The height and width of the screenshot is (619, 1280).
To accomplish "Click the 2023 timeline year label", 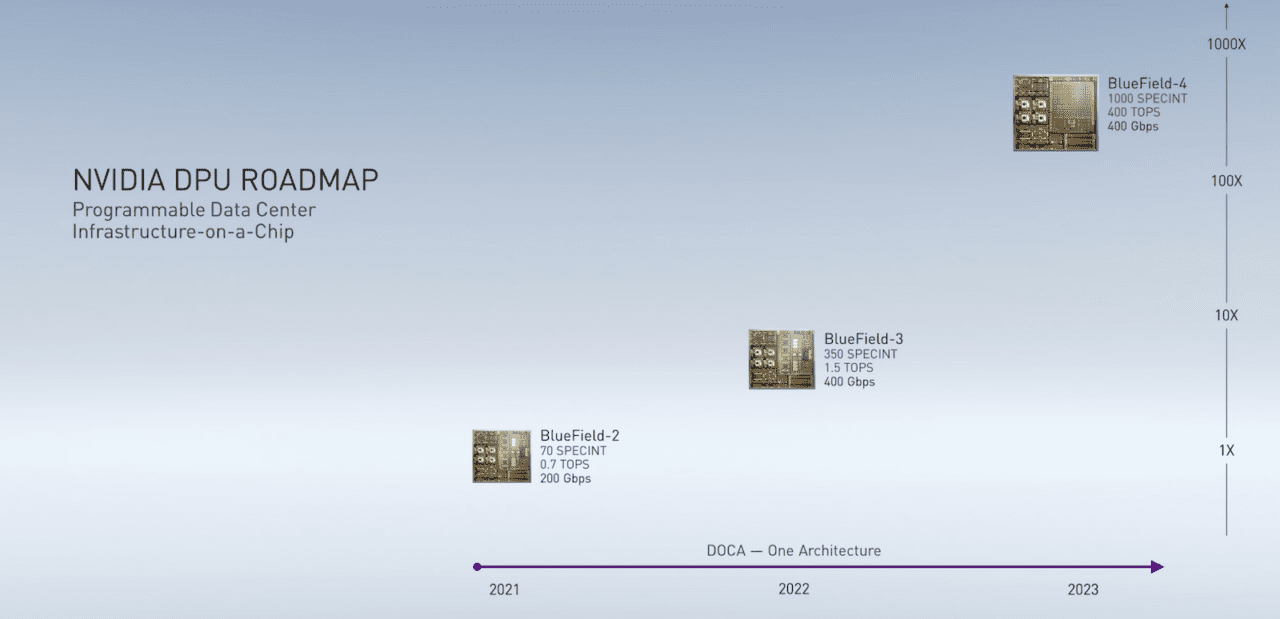I will (1082, 589).
